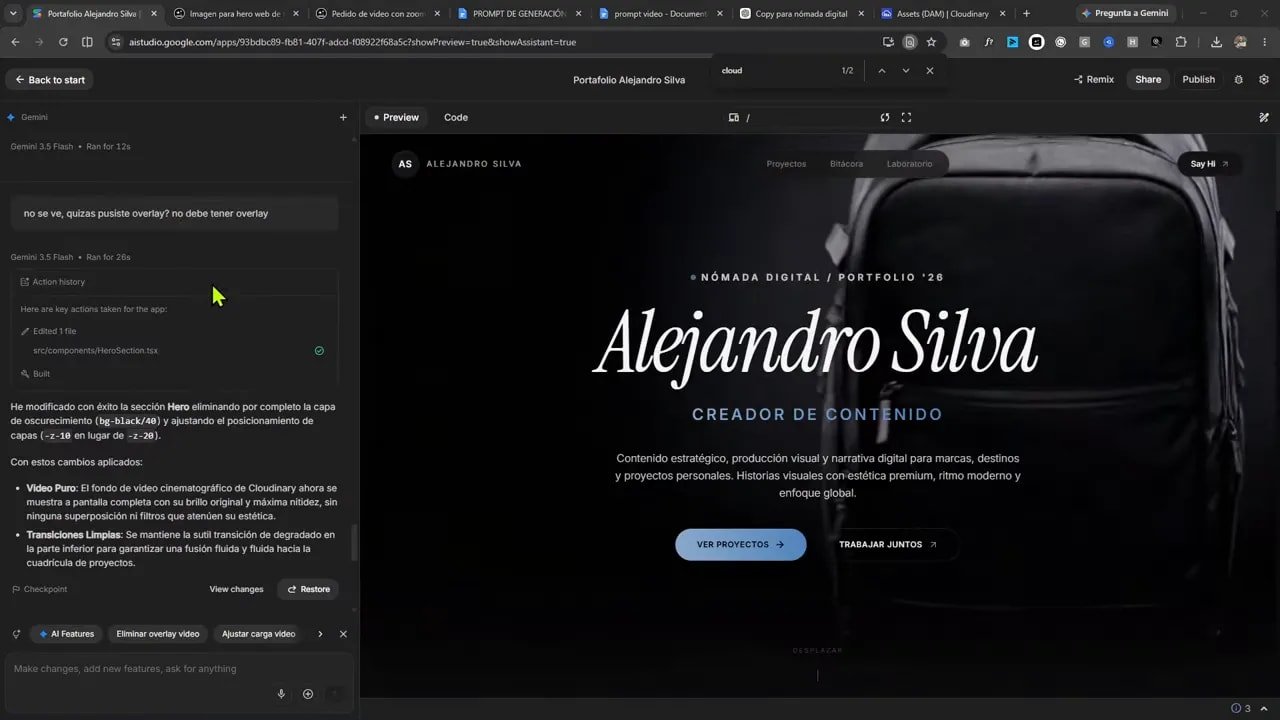Toggle the browser side panel icon

point(87,42)
